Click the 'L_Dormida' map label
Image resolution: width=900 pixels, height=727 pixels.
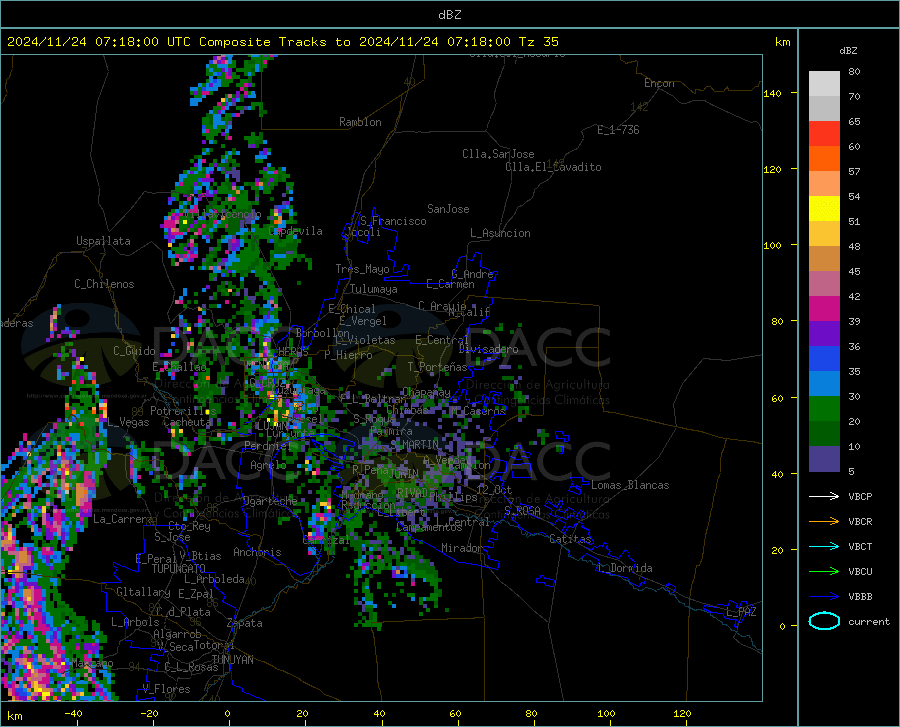[x=624, y=568]
